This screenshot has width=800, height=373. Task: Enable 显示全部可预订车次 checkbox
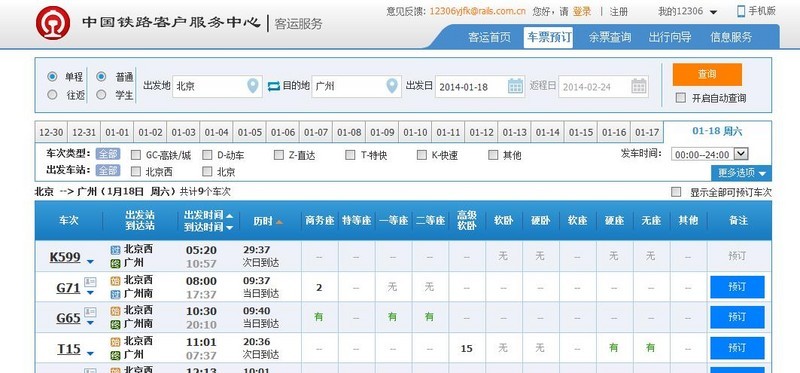(676, 192)
